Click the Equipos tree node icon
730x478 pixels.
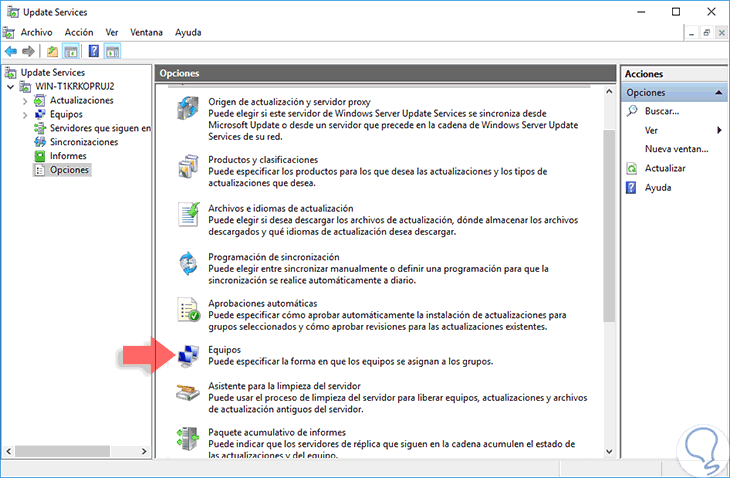[x=40, y=114]
